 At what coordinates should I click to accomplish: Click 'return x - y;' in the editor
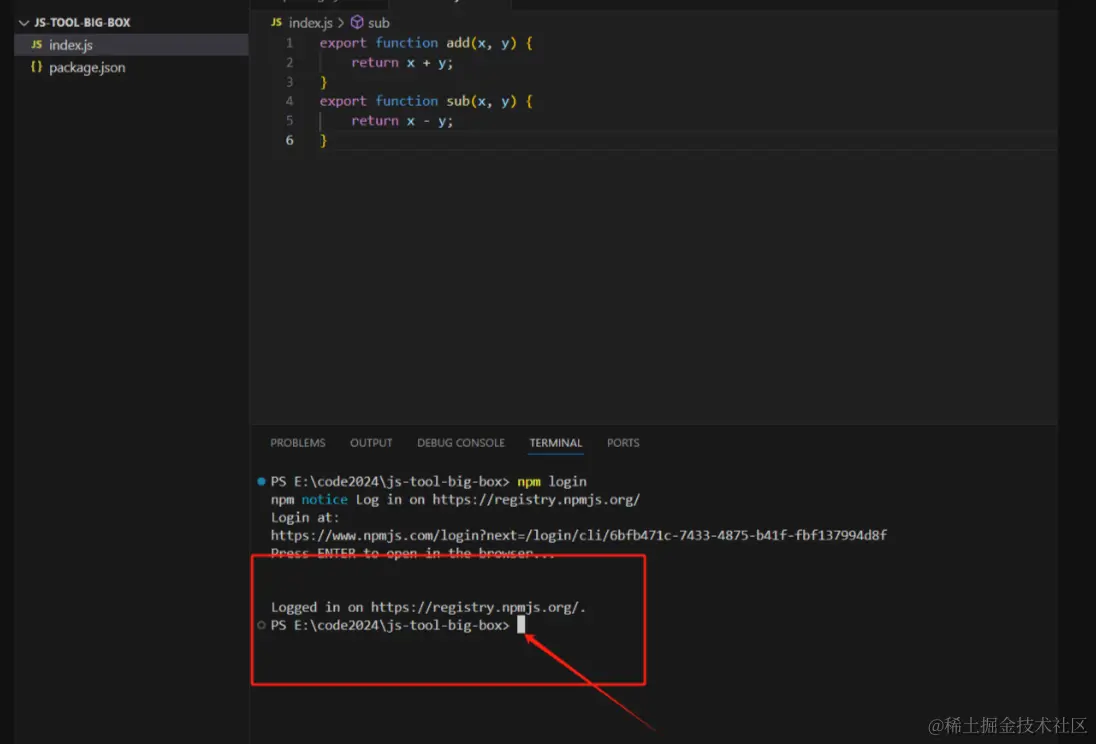[x=402, y=120]
